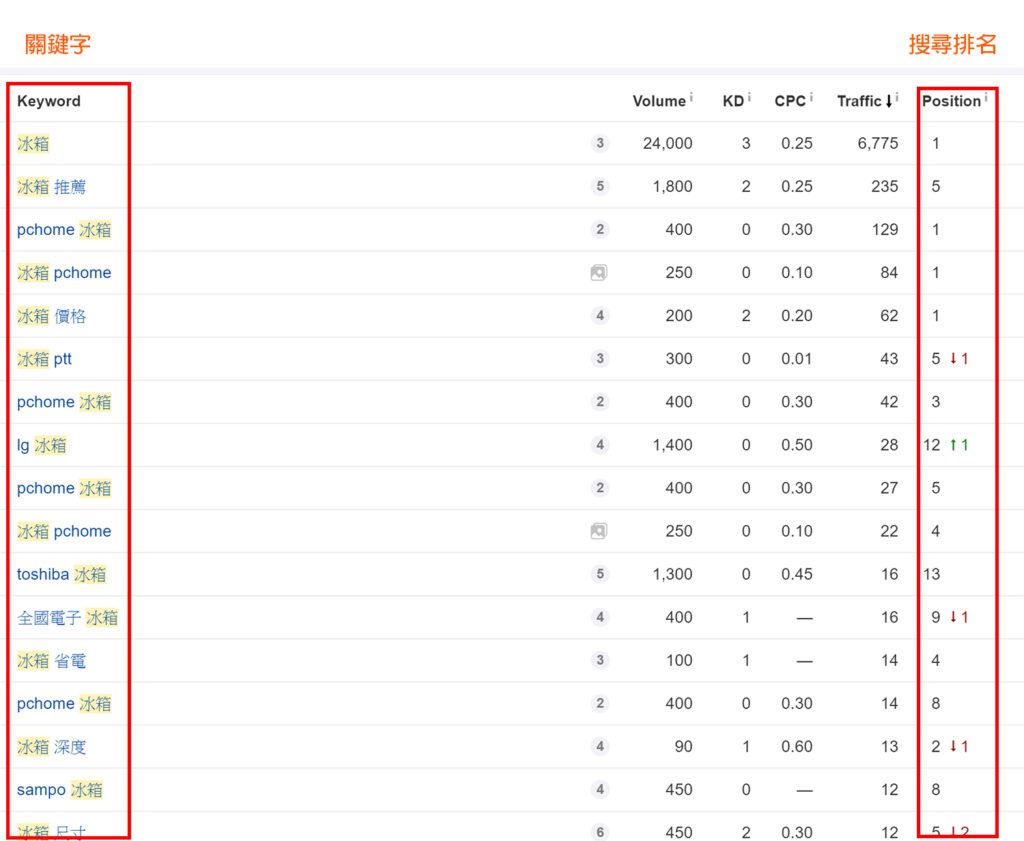Open SERP features badge for pchome 冰箱 traffic 42
The width and height of the screenshot is (1024, 841).
tap(600, 402)
